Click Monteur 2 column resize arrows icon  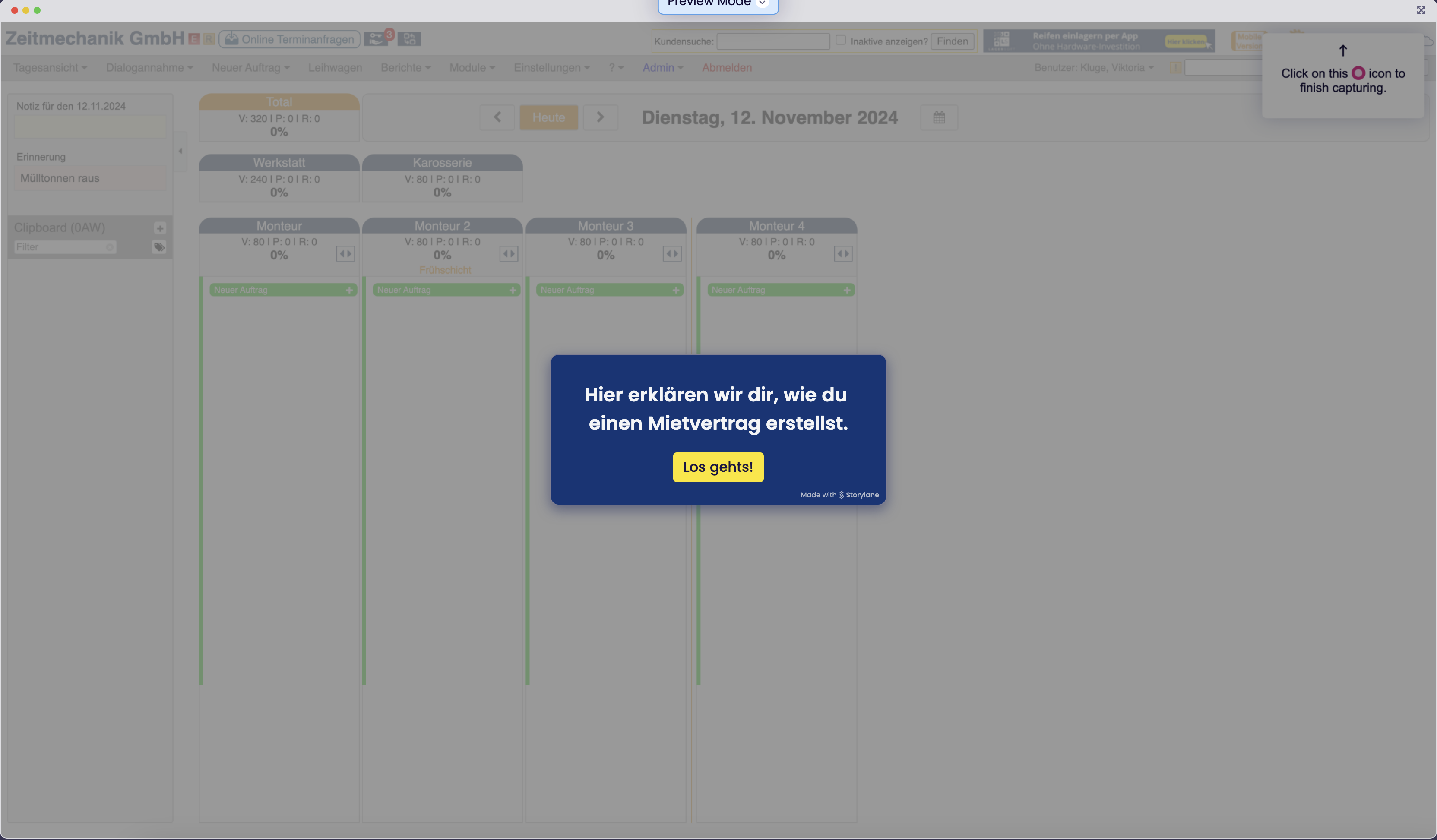[509, 253]
